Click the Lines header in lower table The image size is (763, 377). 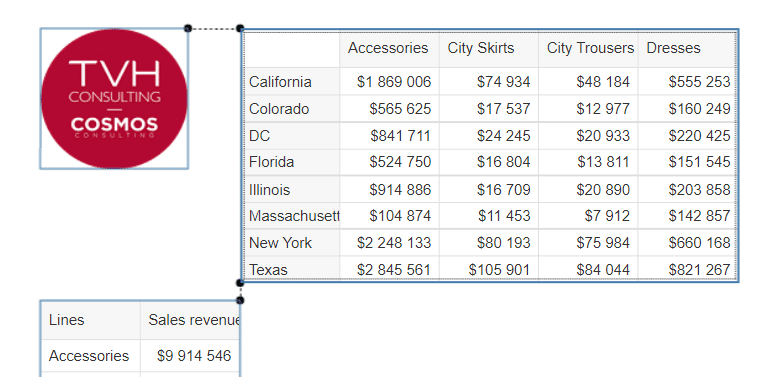[91, 320]
